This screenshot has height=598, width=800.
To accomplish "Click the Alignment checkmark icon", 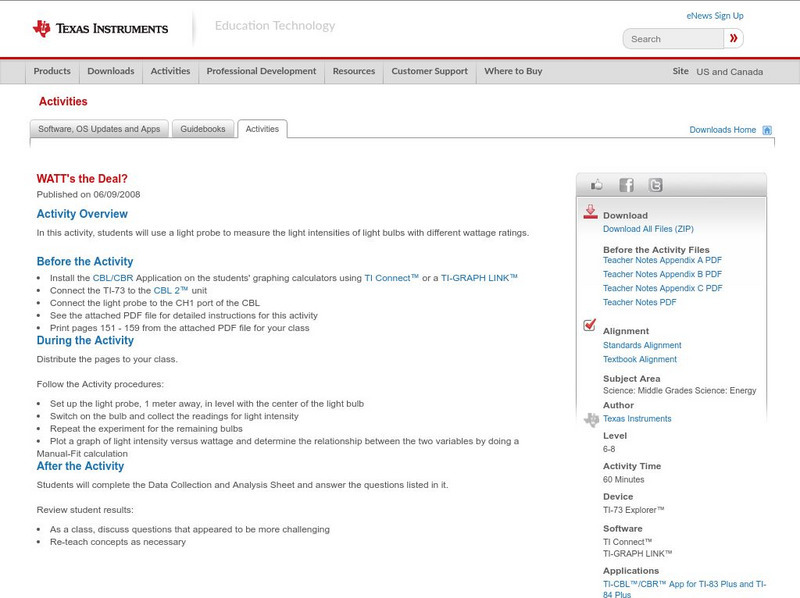I will pyautogui.click(x=590, y=326).
